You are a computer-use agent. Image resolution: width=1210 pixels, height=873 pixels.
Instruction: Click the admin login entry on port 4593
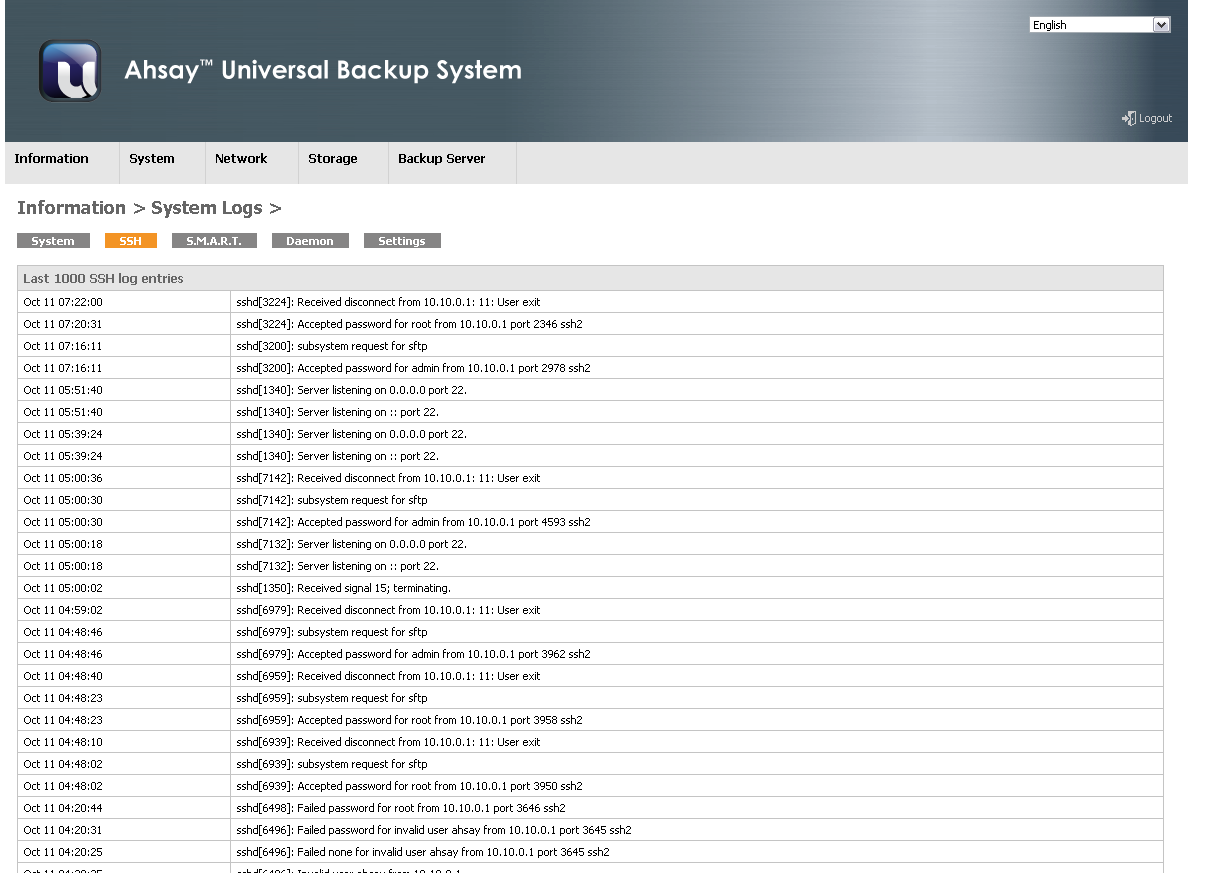tap(413, 522)
